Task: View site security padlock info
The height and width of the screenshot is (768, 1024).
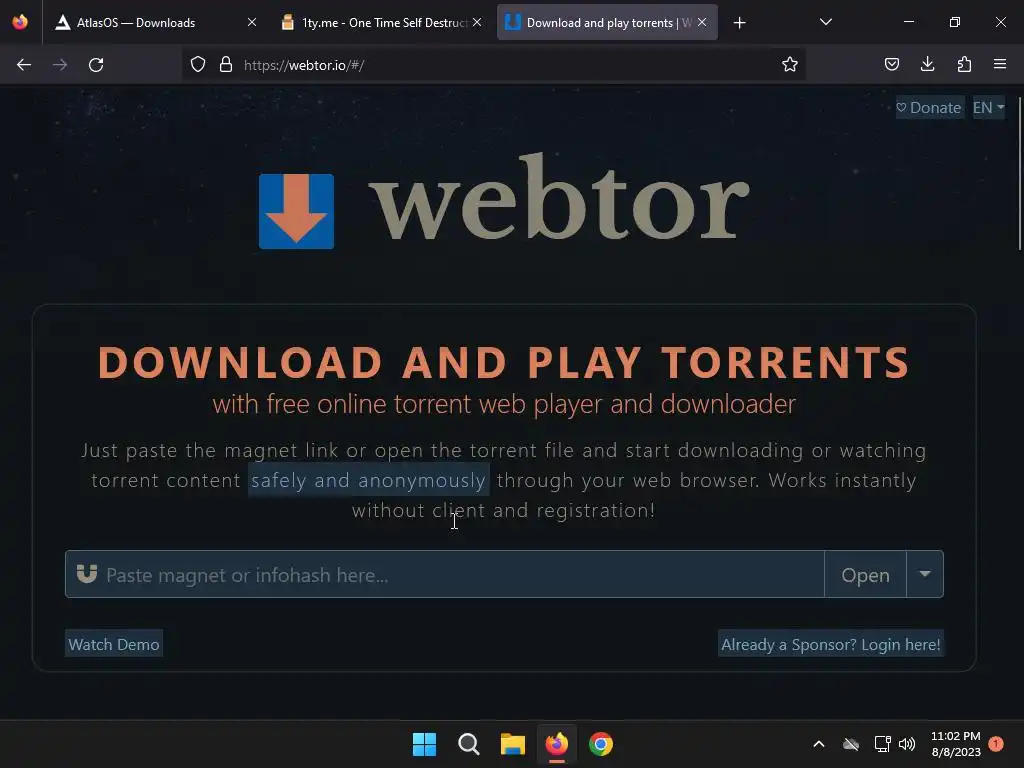Action: coord(226,65)
